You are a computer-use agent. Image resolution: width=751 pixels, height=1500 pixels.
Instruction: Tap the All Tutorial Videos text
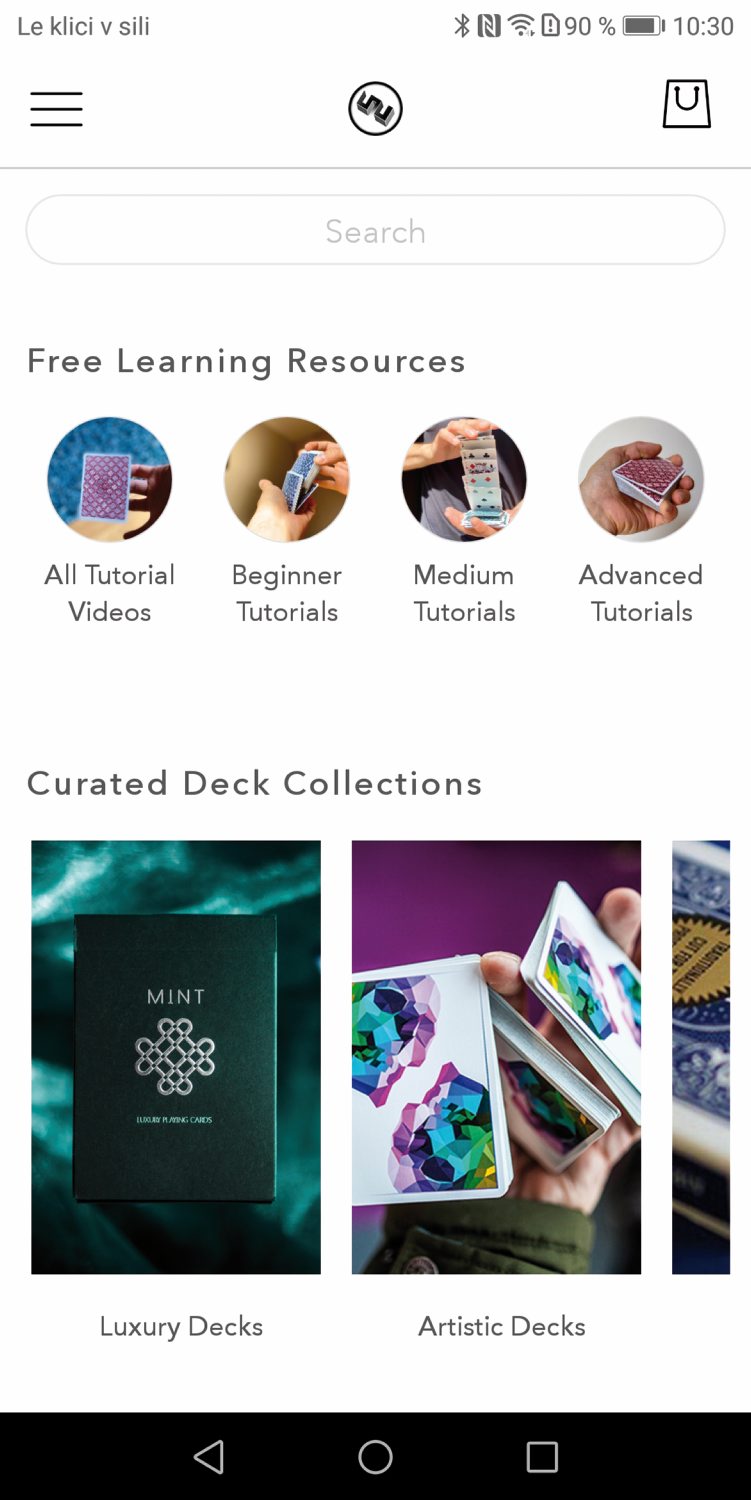coord(110,593)
